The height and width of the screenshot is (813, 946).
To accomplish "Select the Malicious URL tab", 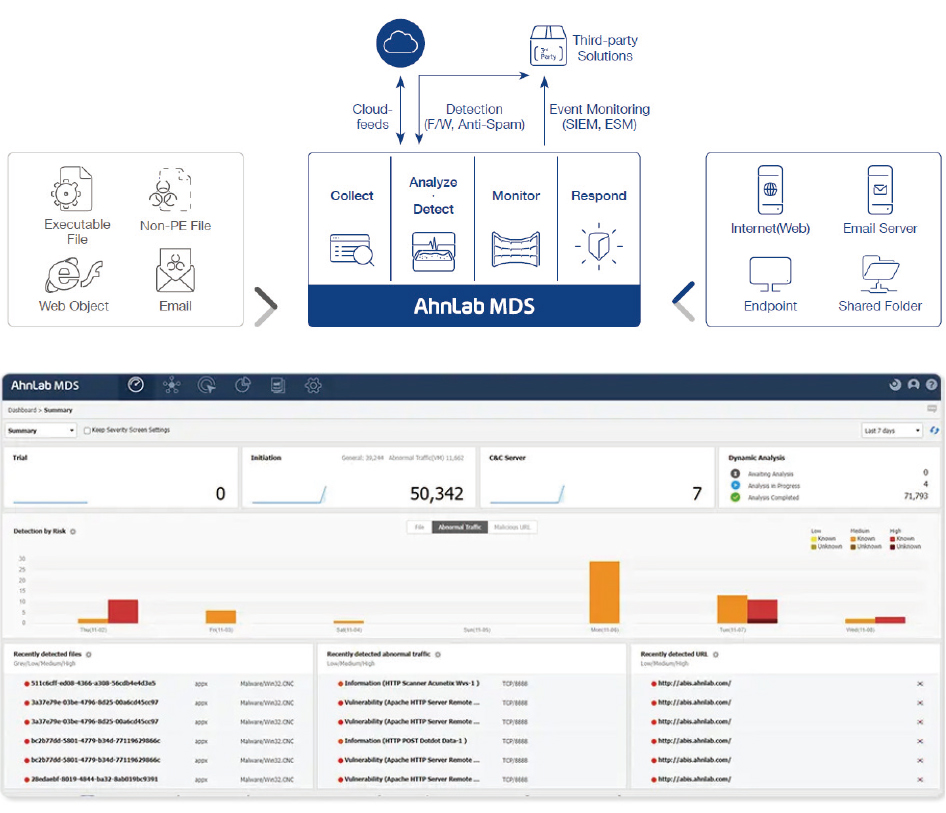I will [513, 527].
